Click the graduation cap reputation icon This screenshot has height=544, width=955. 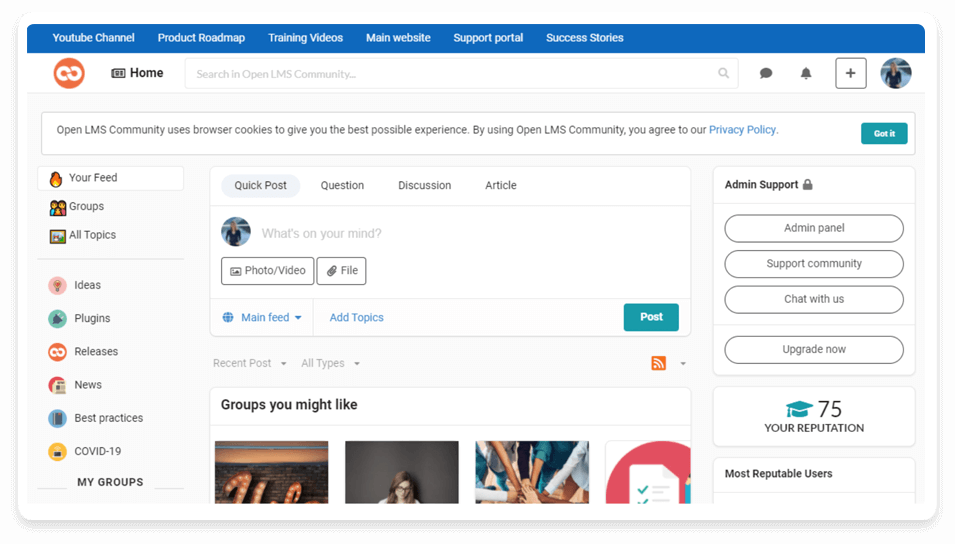[799, 409]
